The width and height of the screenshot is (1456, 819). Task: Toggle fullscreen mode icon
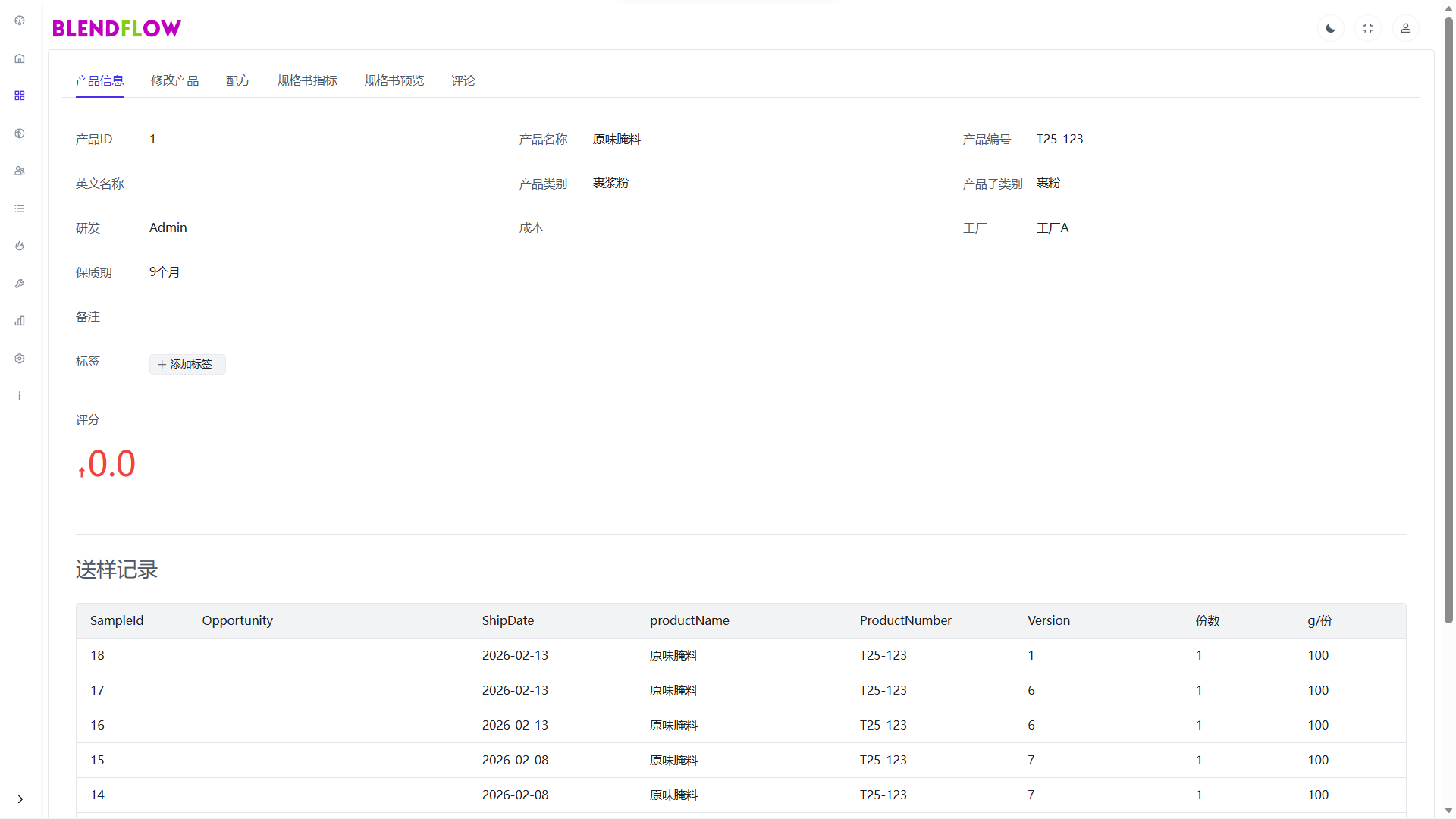click(1368, 28)
